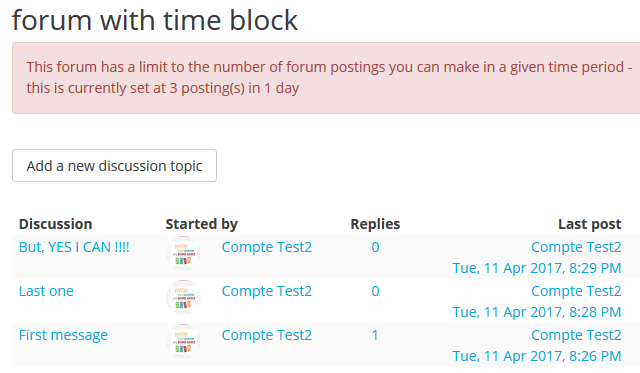This screenshot has width=640, height=373.
Task: Open the 'Last one' discussion
Action: click(x=46, y=291)
